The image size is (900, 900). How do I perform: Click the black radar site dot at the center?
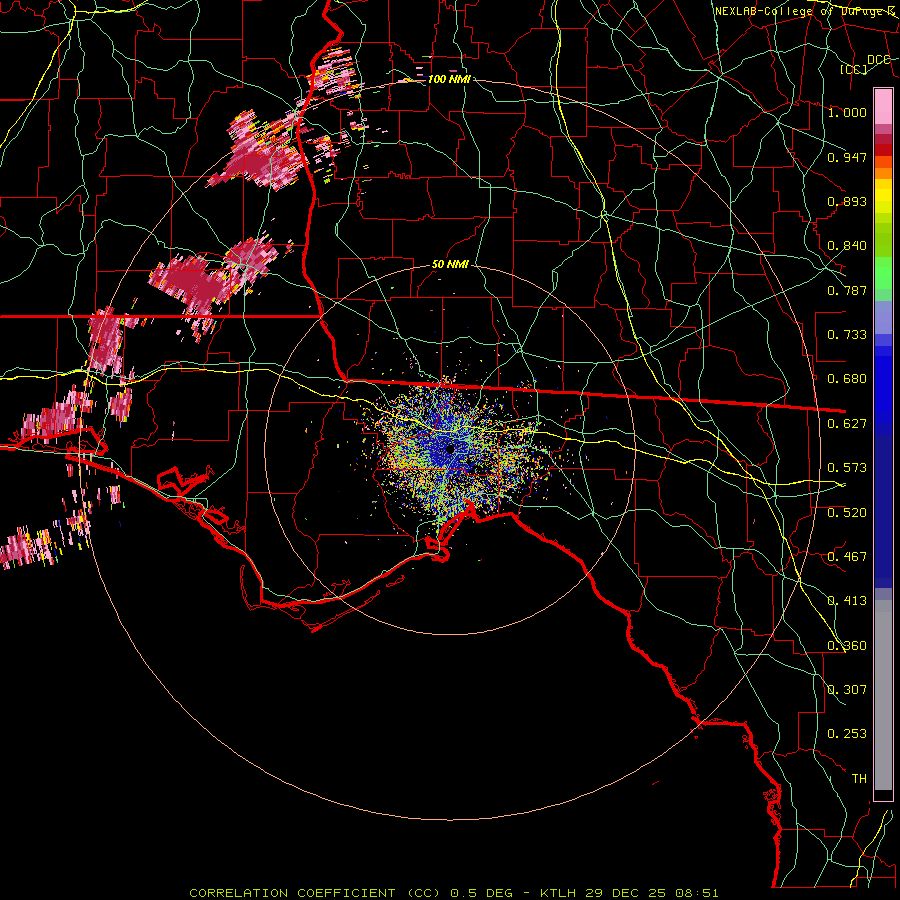coord(449,448)
